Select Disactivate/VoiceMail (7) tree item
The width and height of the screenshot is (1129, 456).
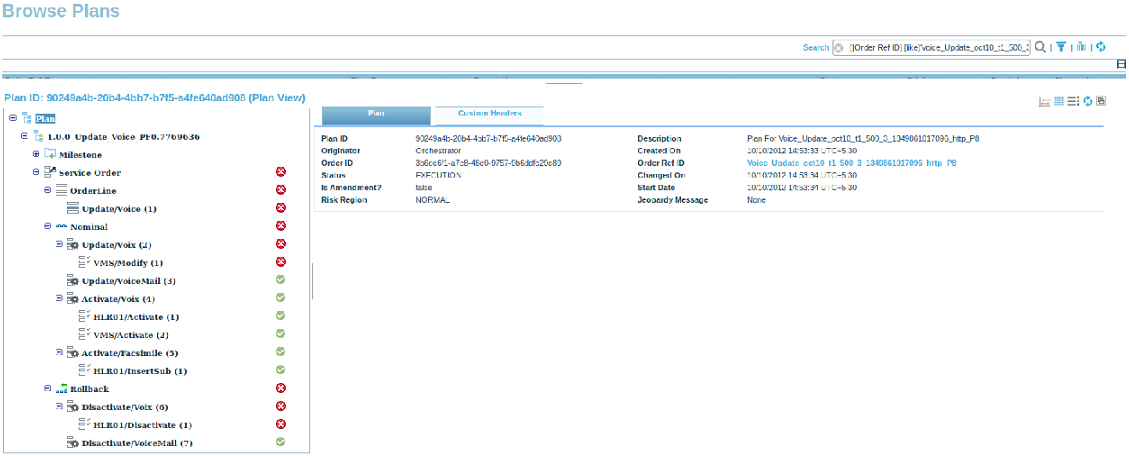point(137,443)
